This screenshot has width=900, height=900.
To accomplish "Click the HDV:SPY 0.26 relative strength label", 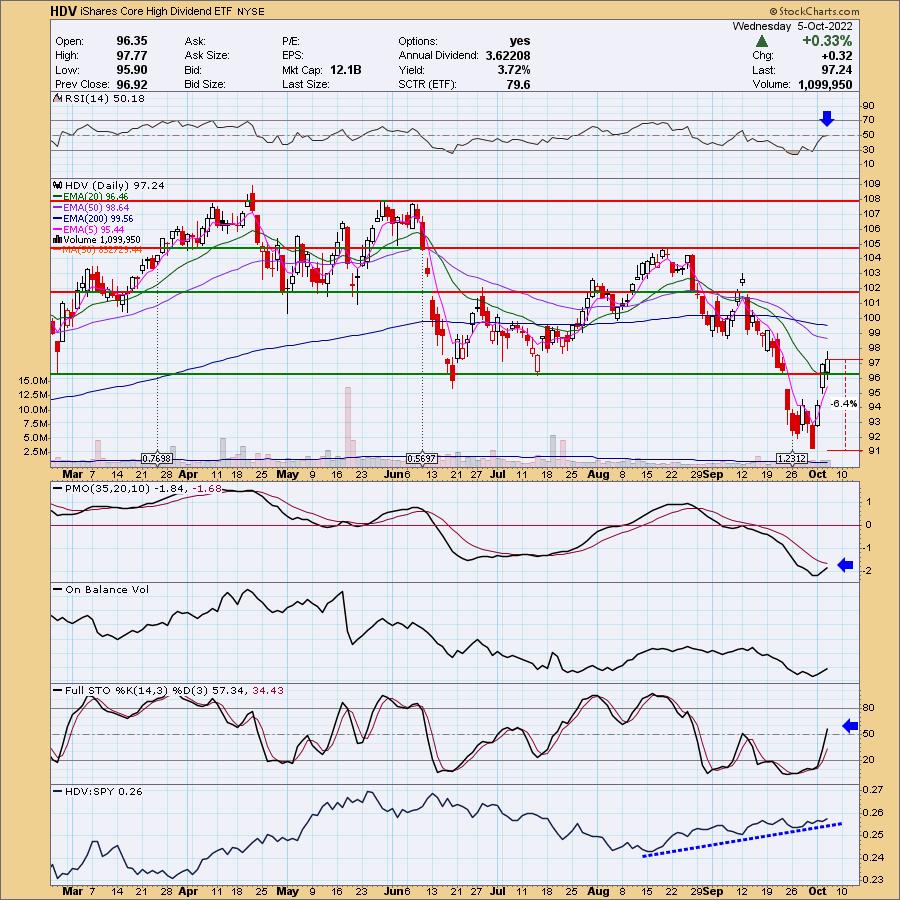I will click(x=103, y=791).
